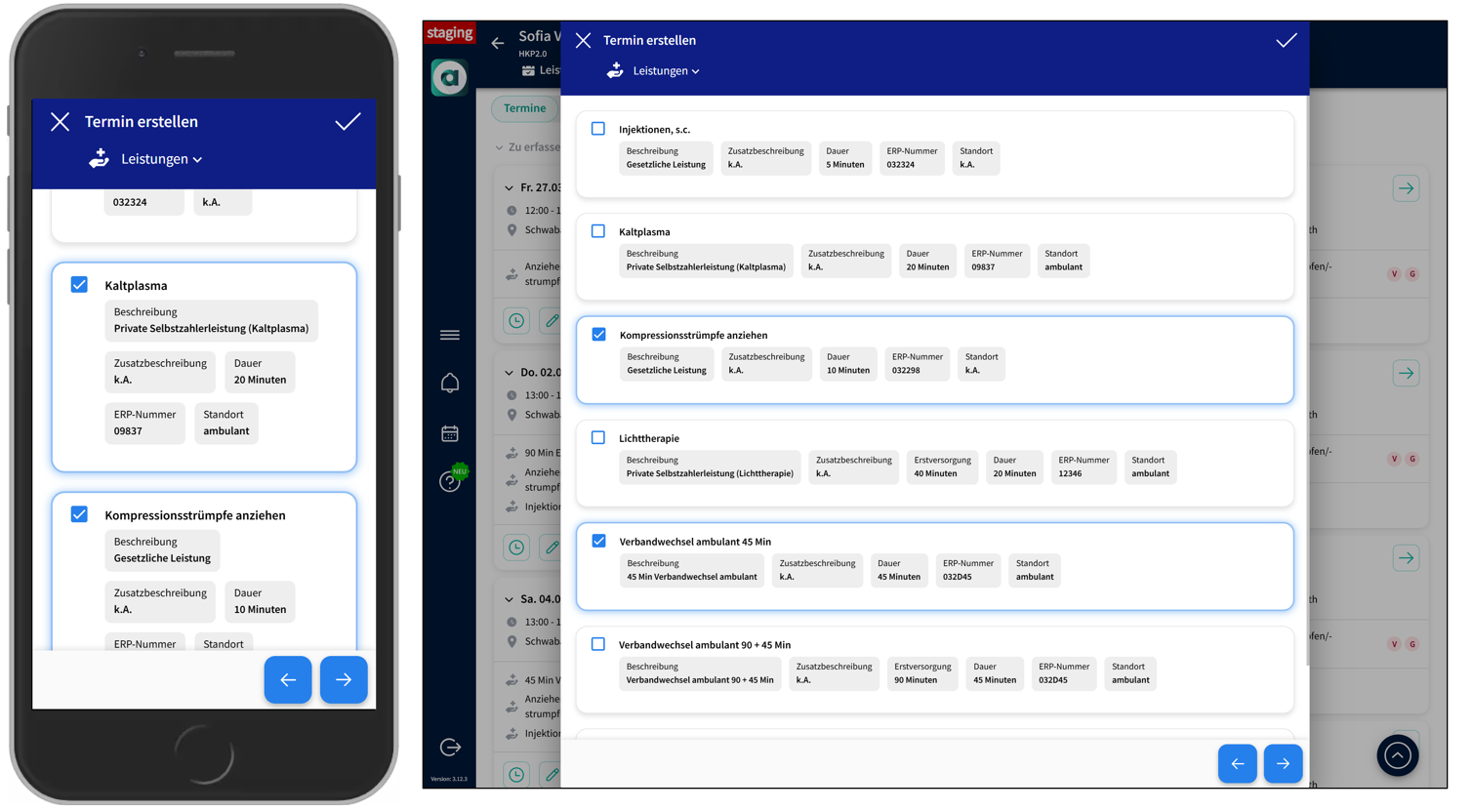Check the Injektionen, s.c. checkbox
The width and height of the screenshot is (1473, 812).
pos(598,129)
